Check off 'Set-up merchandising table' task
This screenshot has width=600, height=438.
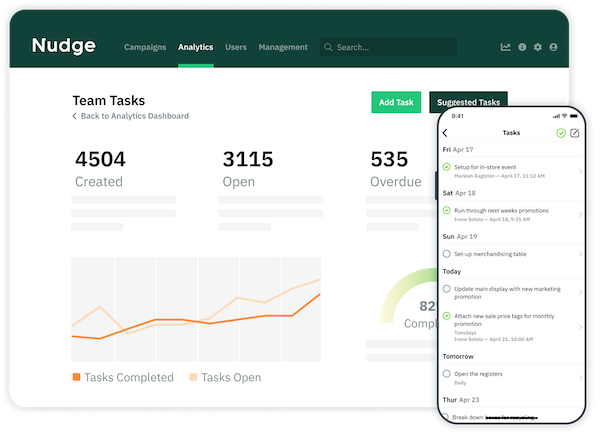(446, 254)
